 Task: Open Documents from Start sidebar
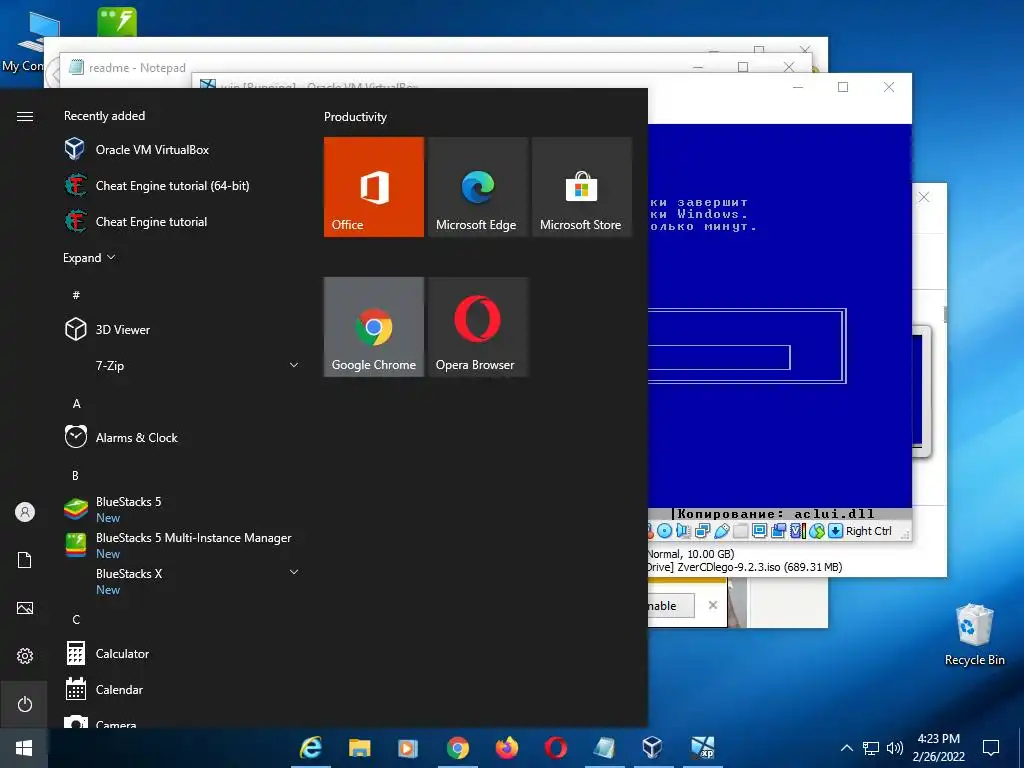tap(25, 560)
